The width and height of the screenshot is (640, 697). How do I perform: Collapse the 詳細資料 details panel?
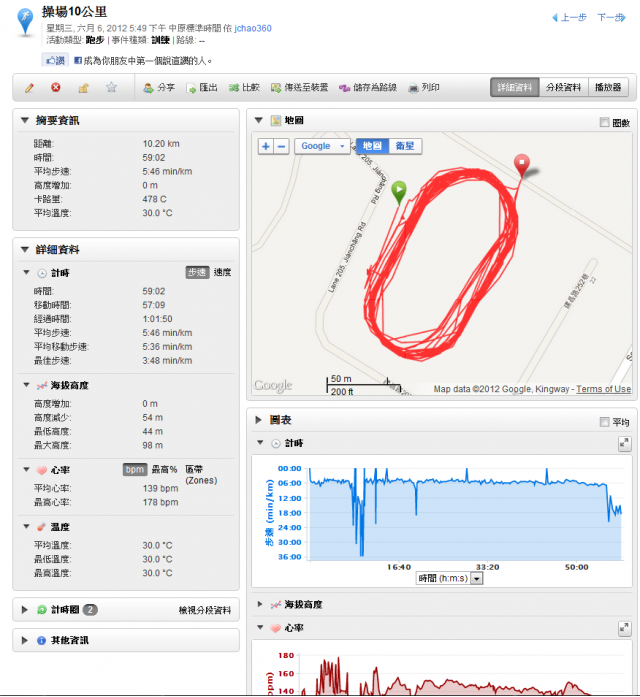click(x=25, y=249)
